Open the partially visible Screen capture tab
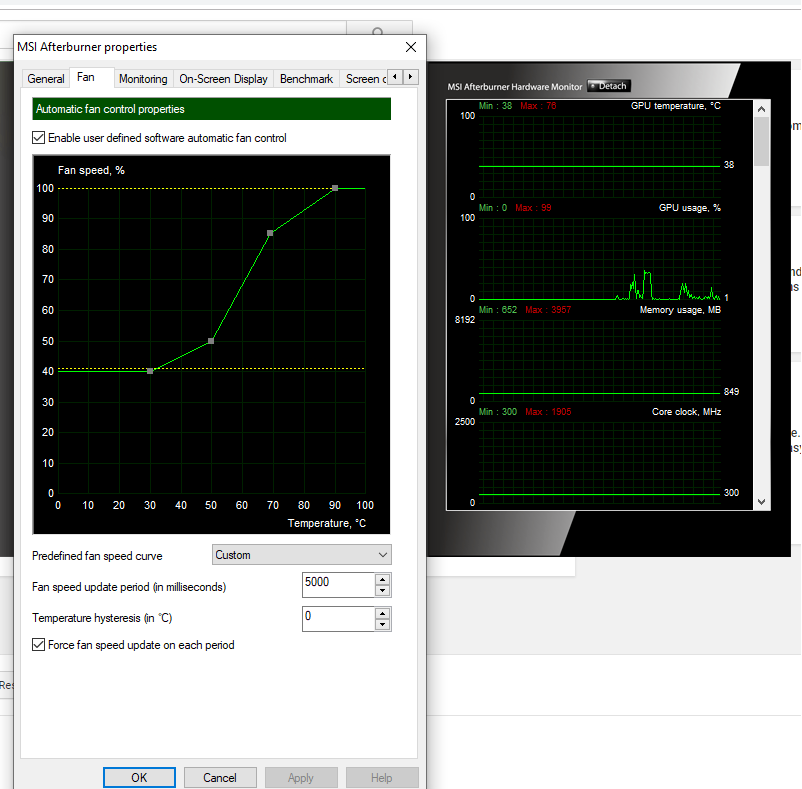802x789 pixels. (365, 79)
